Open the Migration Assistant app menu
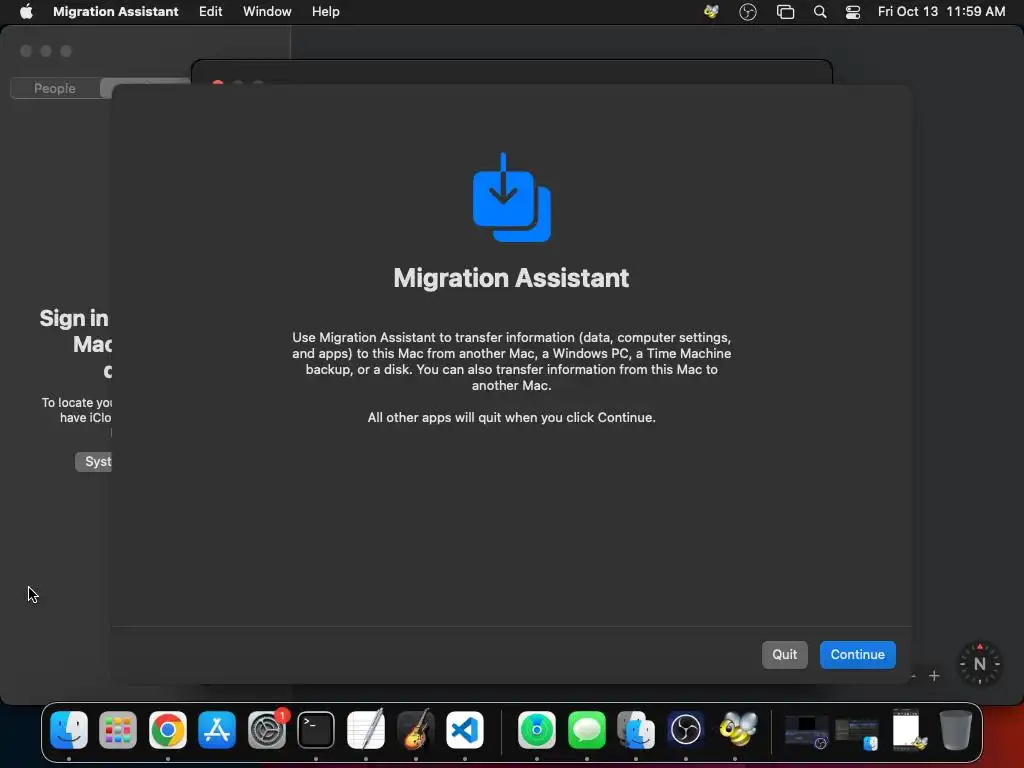 coord(116,11)
